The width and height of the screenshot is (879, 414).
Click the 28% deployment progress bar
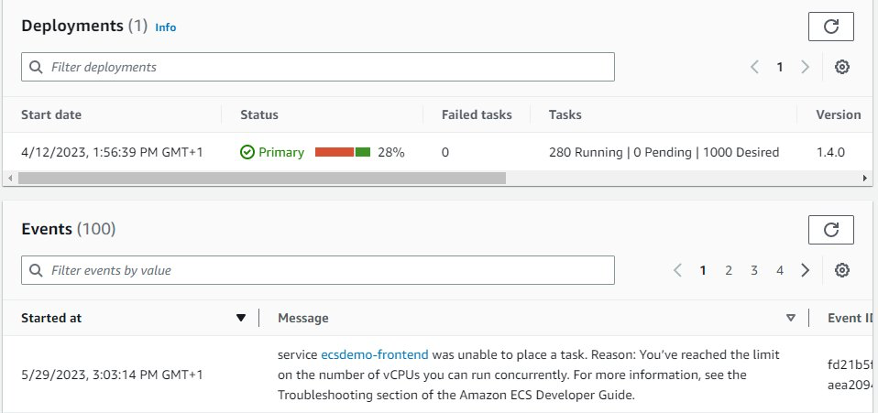tap(343, 152)
